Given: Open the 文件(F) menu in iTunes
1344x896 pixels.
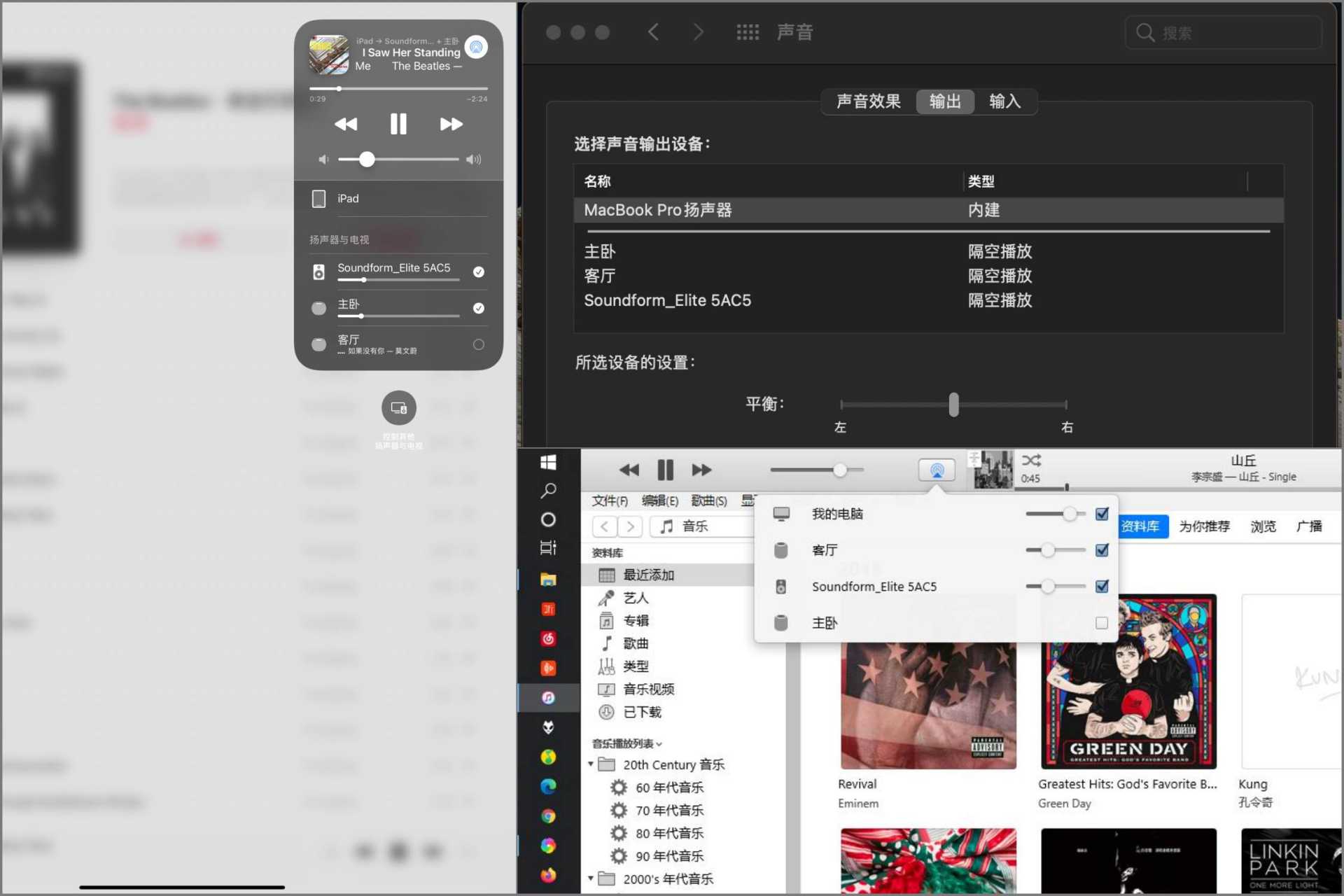Looking at the screenshot, I should tap(608, 500).
